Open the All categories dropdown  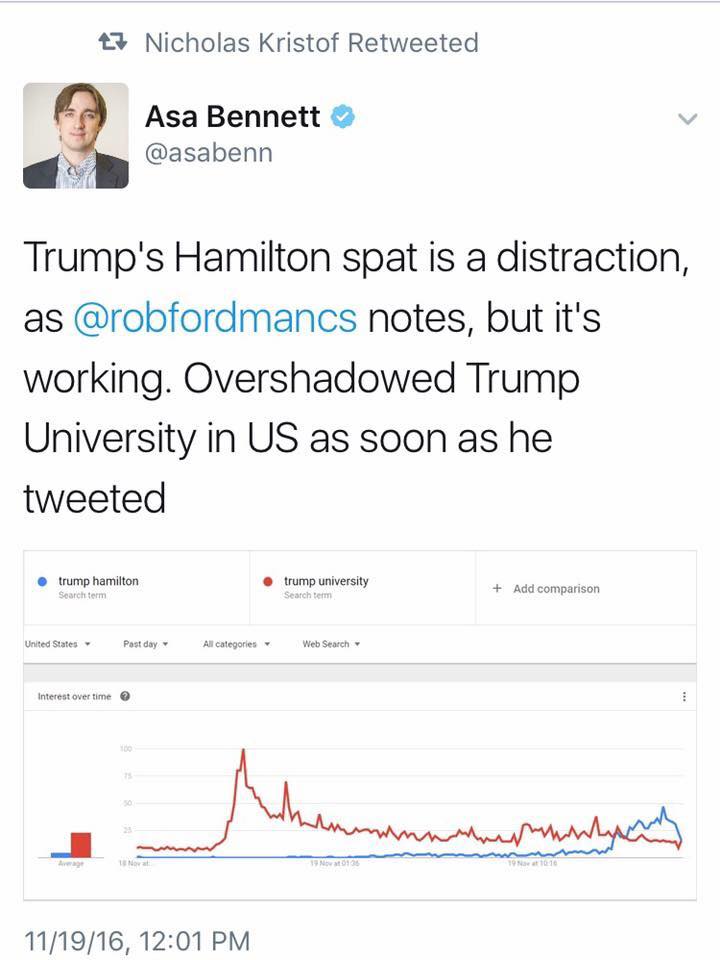[236, 644]
